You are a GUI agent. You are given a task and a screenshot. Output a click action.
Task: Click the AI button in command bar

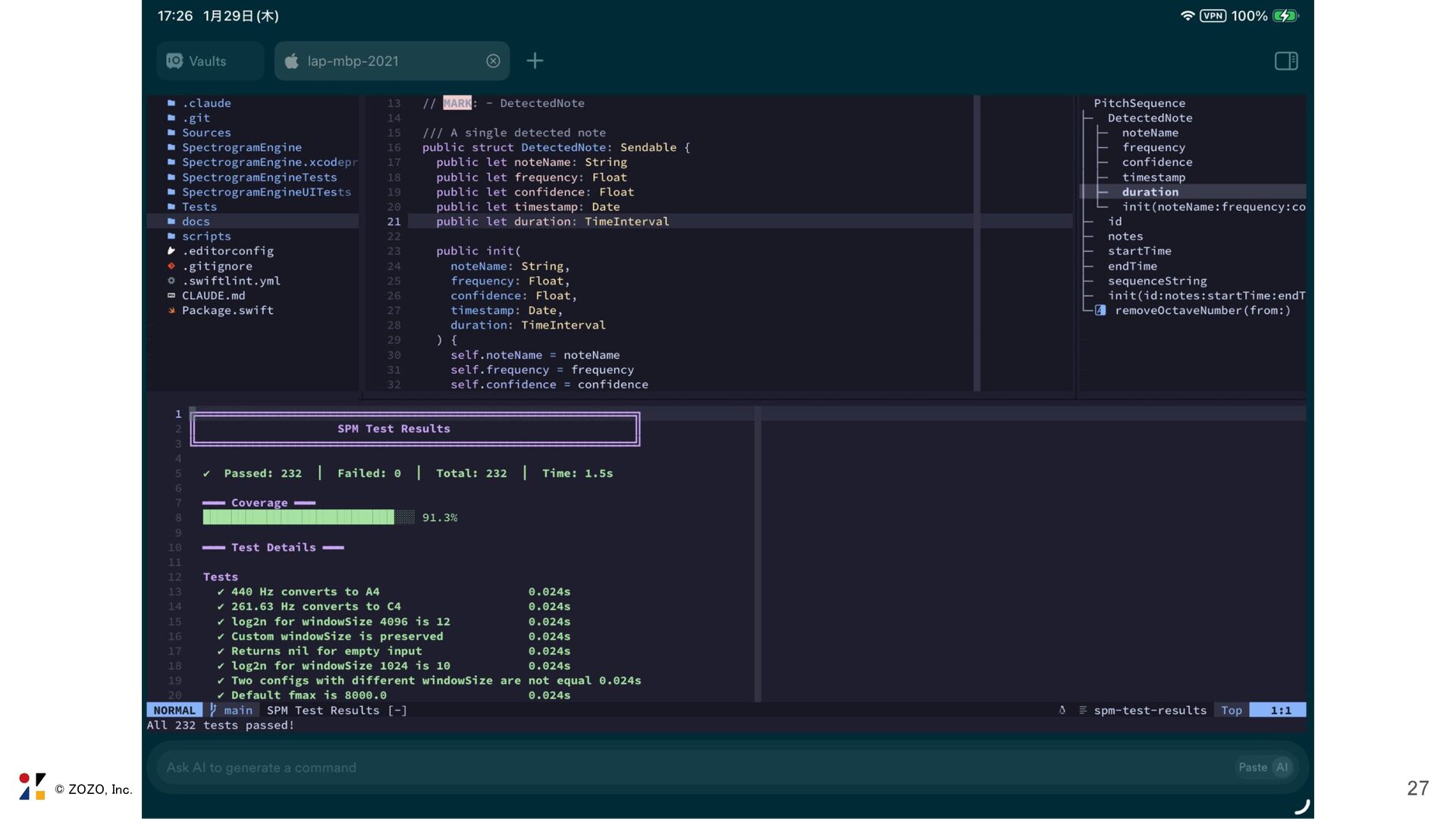click(x=1282, y=767)
